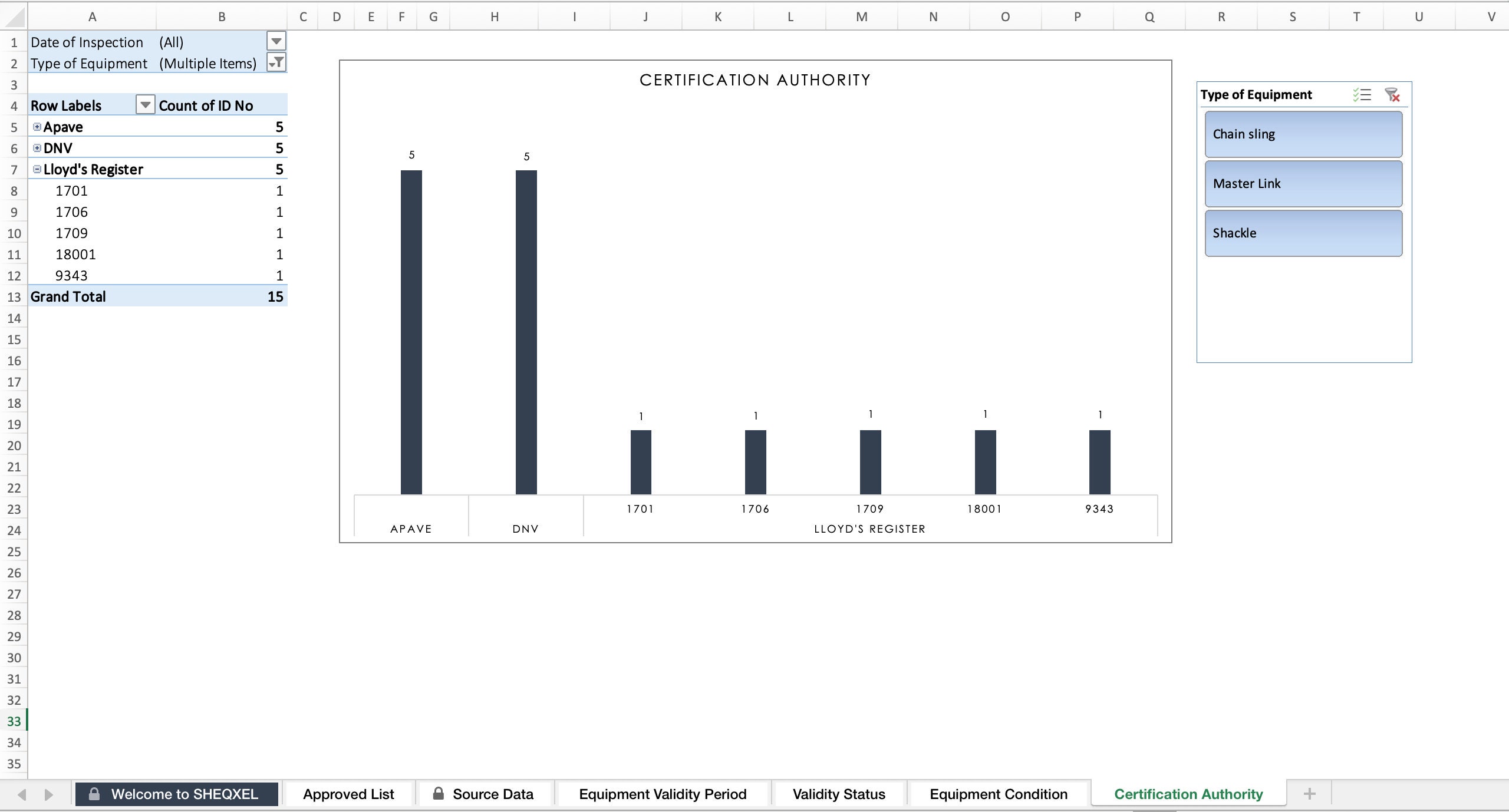Click the multi-select icon on Type of Equipment slicer
The height and width of the screenshot is (812, 1509).
tap(1362, 94)
